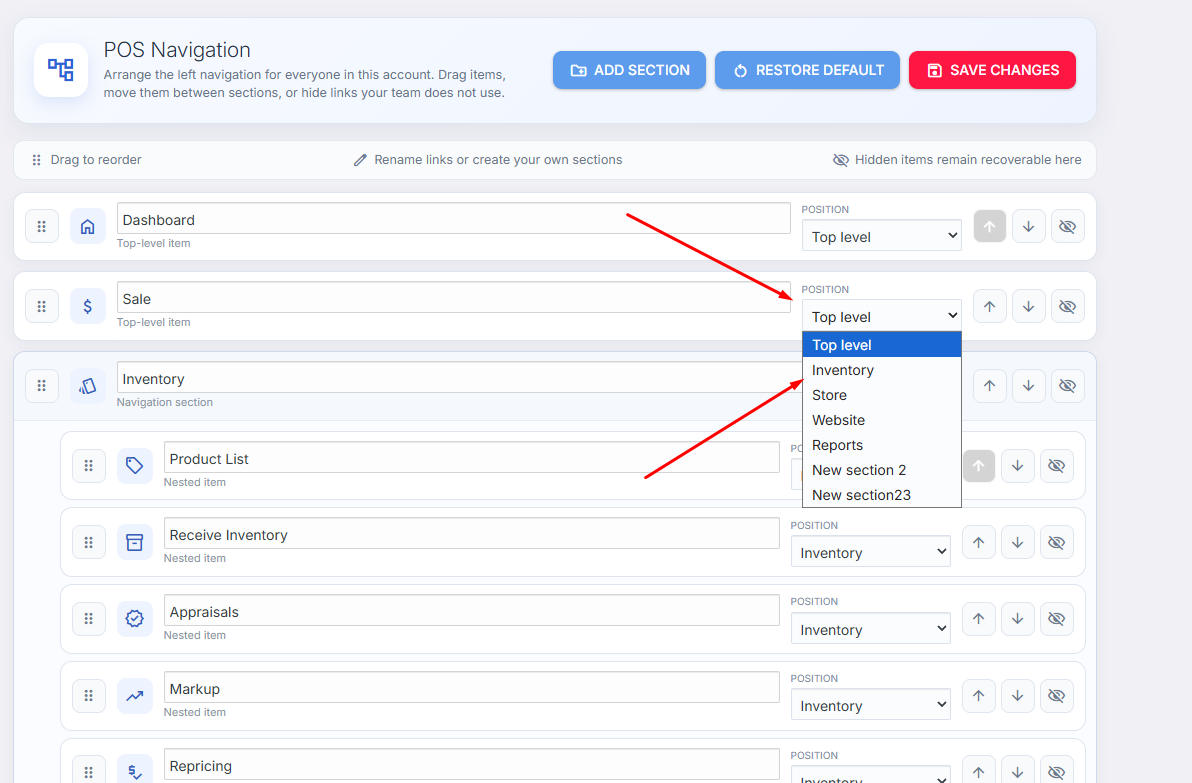Hide the Product List item

pos(1057,465)
